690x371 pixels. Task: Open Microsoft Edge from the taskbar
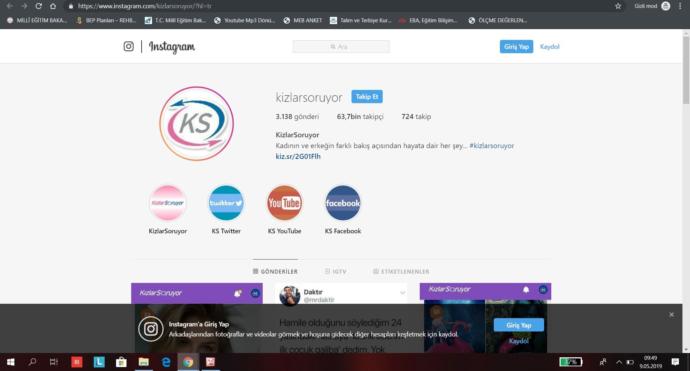point(166,362)
